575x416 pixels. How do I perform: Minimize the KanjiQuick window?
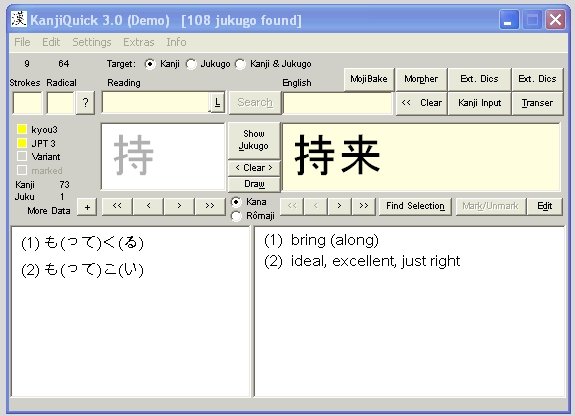click(509, 19)
